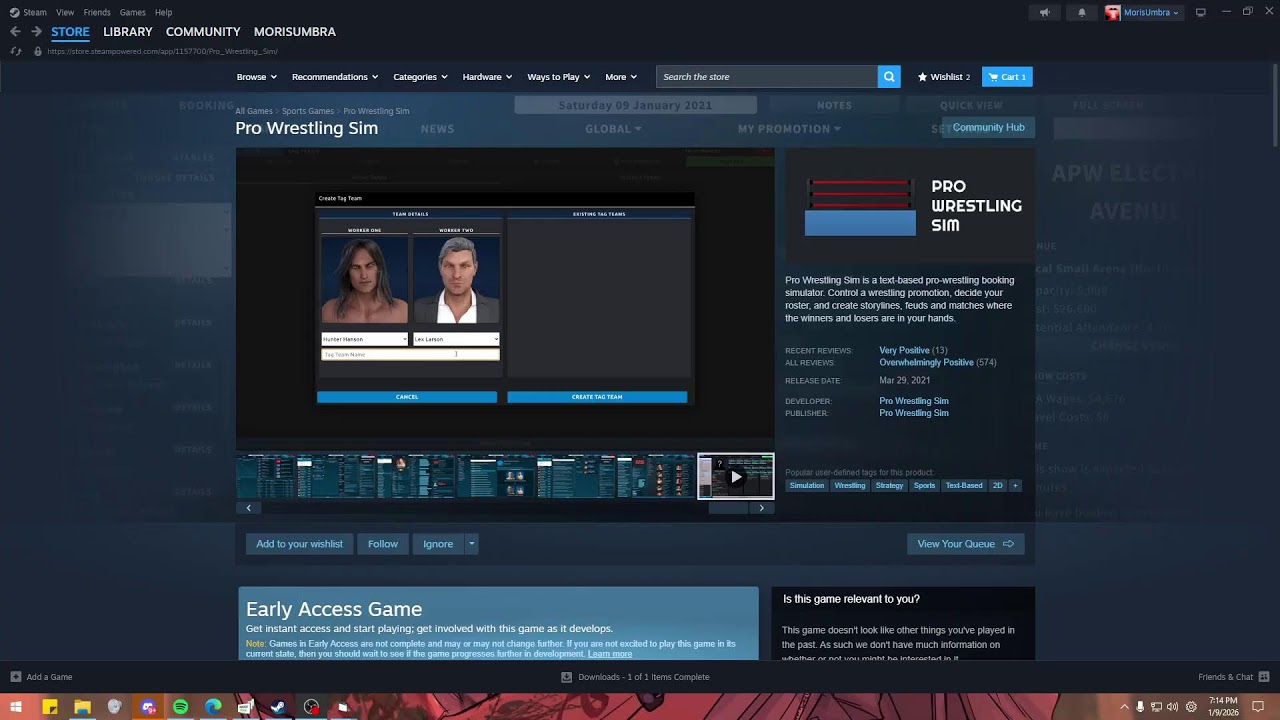
Task: Switch to the STORE tab
Action: click(70, 32)
